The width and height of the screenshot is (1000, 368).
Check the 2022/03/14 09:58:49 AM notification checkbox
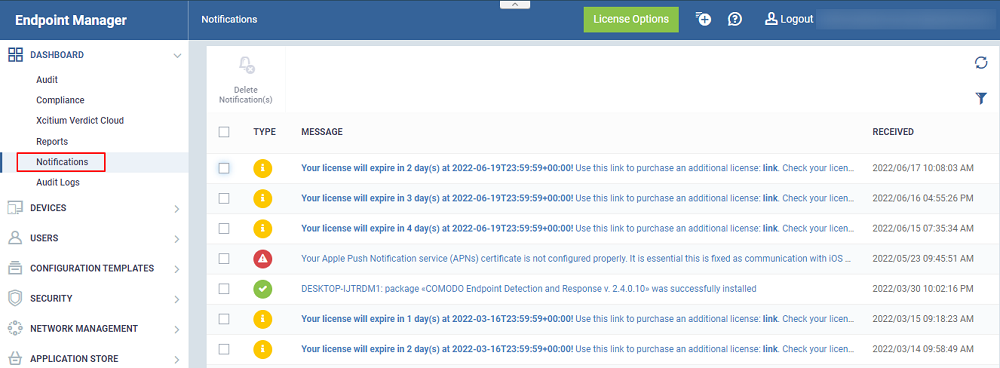tap(224, 349)
